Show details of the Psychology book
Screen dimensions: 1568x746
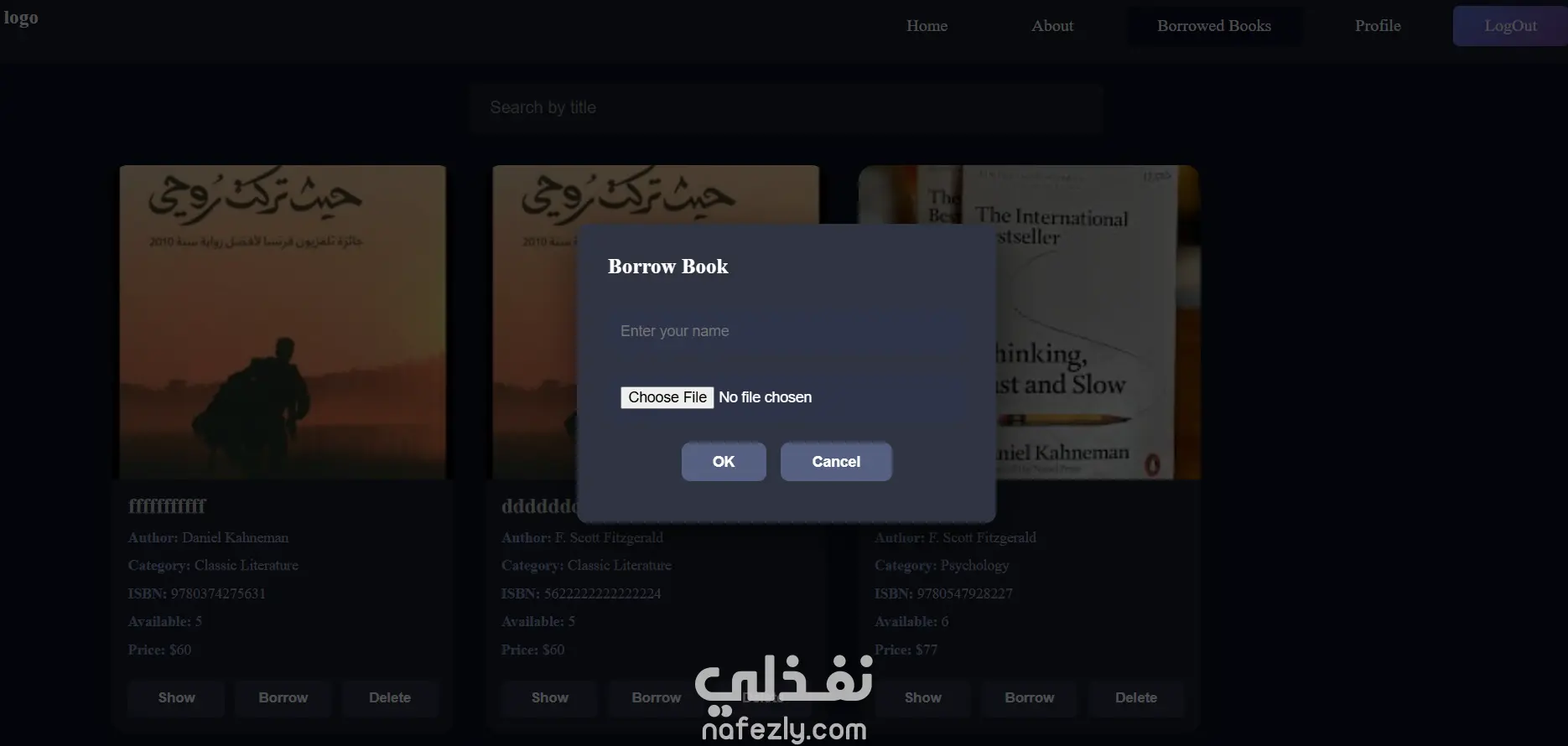click(x=923, y=697)
